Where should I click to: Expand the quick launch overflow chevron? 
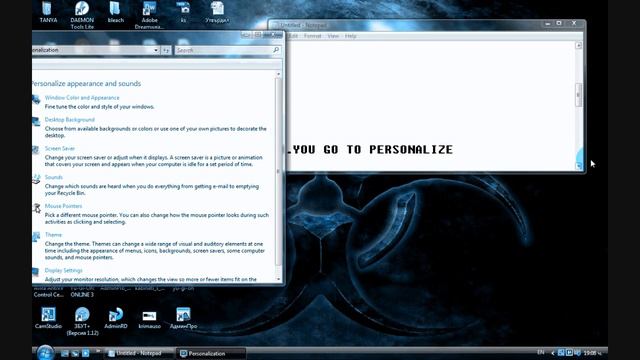tap(98, 351)
